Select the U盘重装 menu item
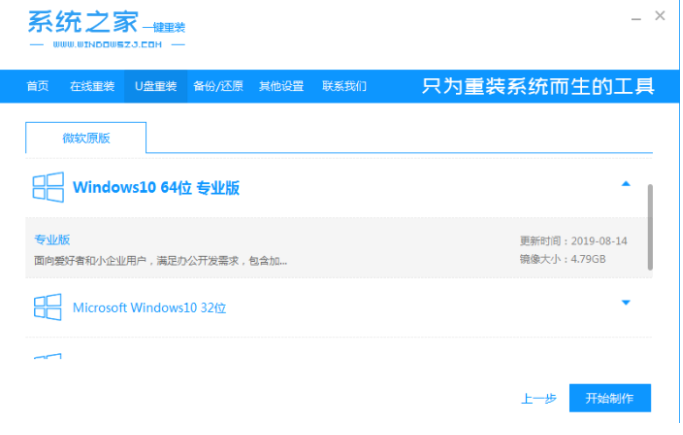Image resolution: width=683 pixels, height=435 pixels. coord(155,86)
